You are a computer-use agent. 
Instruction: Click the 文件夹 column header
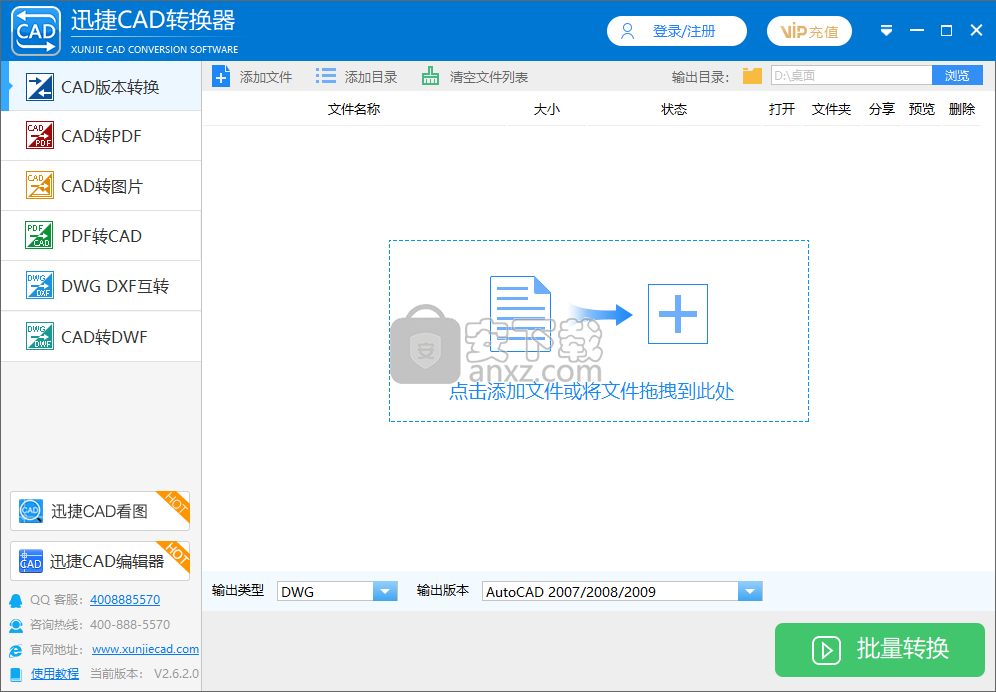click(x=831, y=109)
